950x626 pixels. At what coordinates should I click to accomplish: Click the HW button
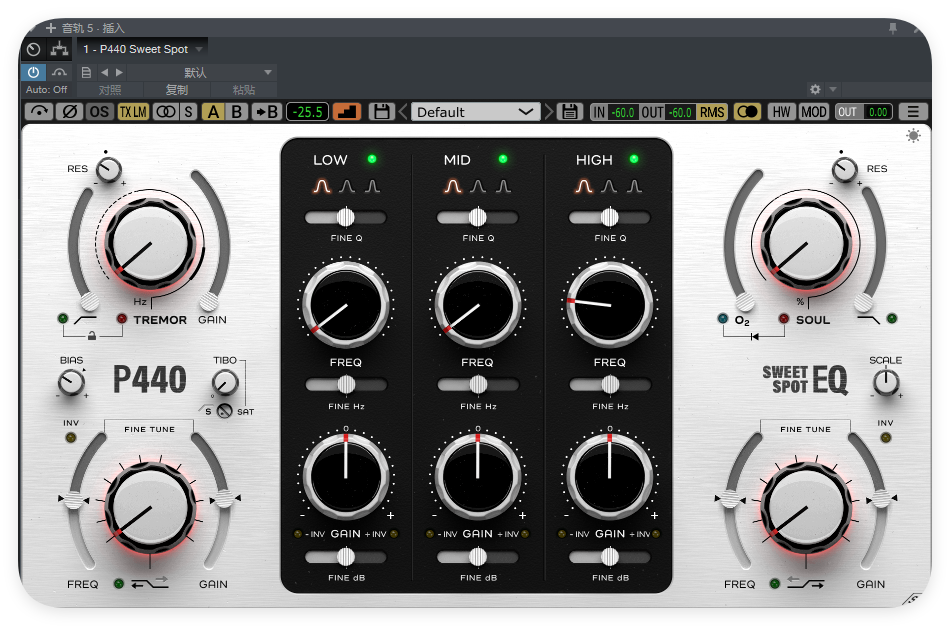pos(782,112)
